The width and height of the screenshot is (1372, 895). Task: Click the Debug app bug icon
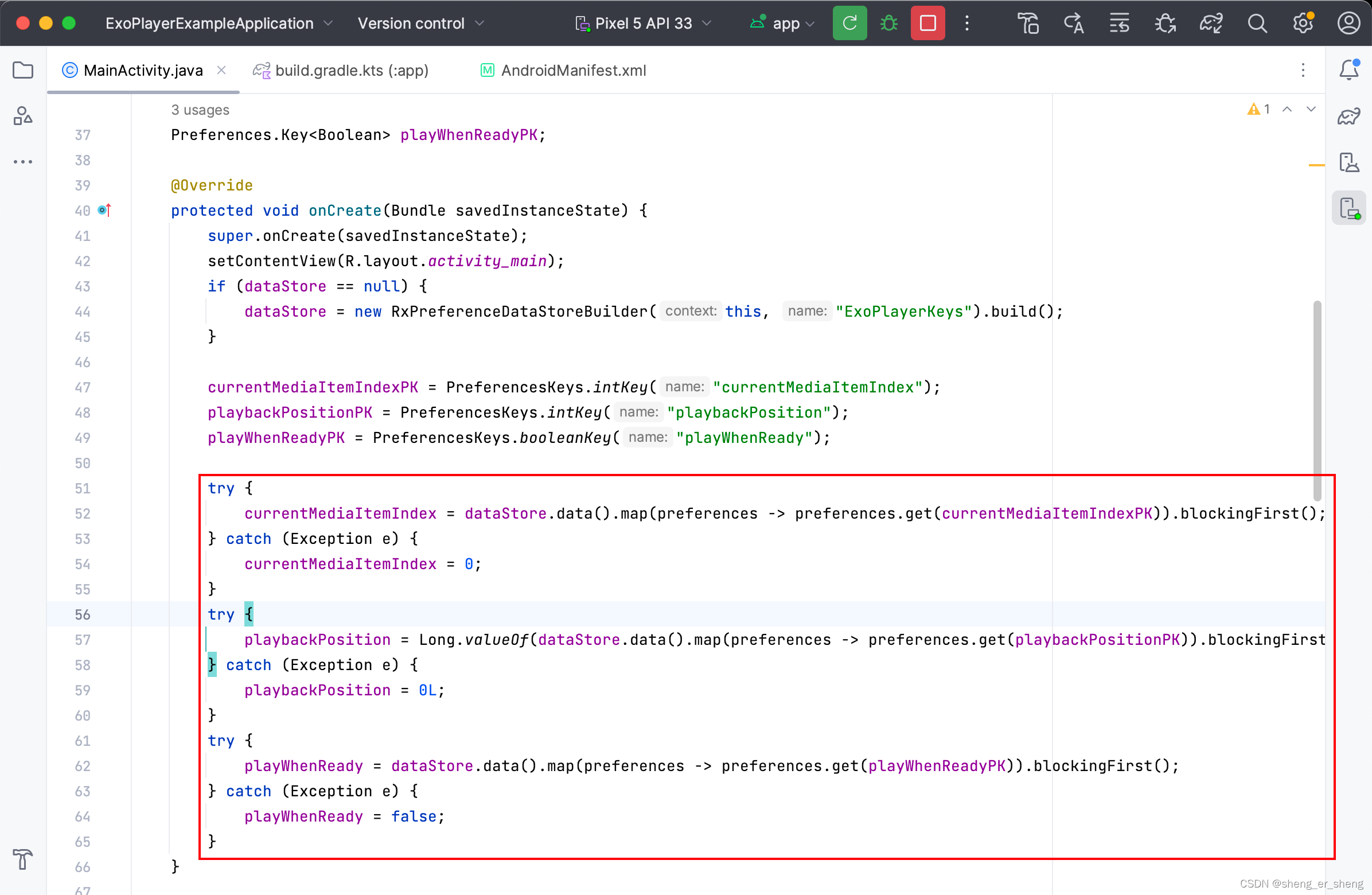pos(888,23)
